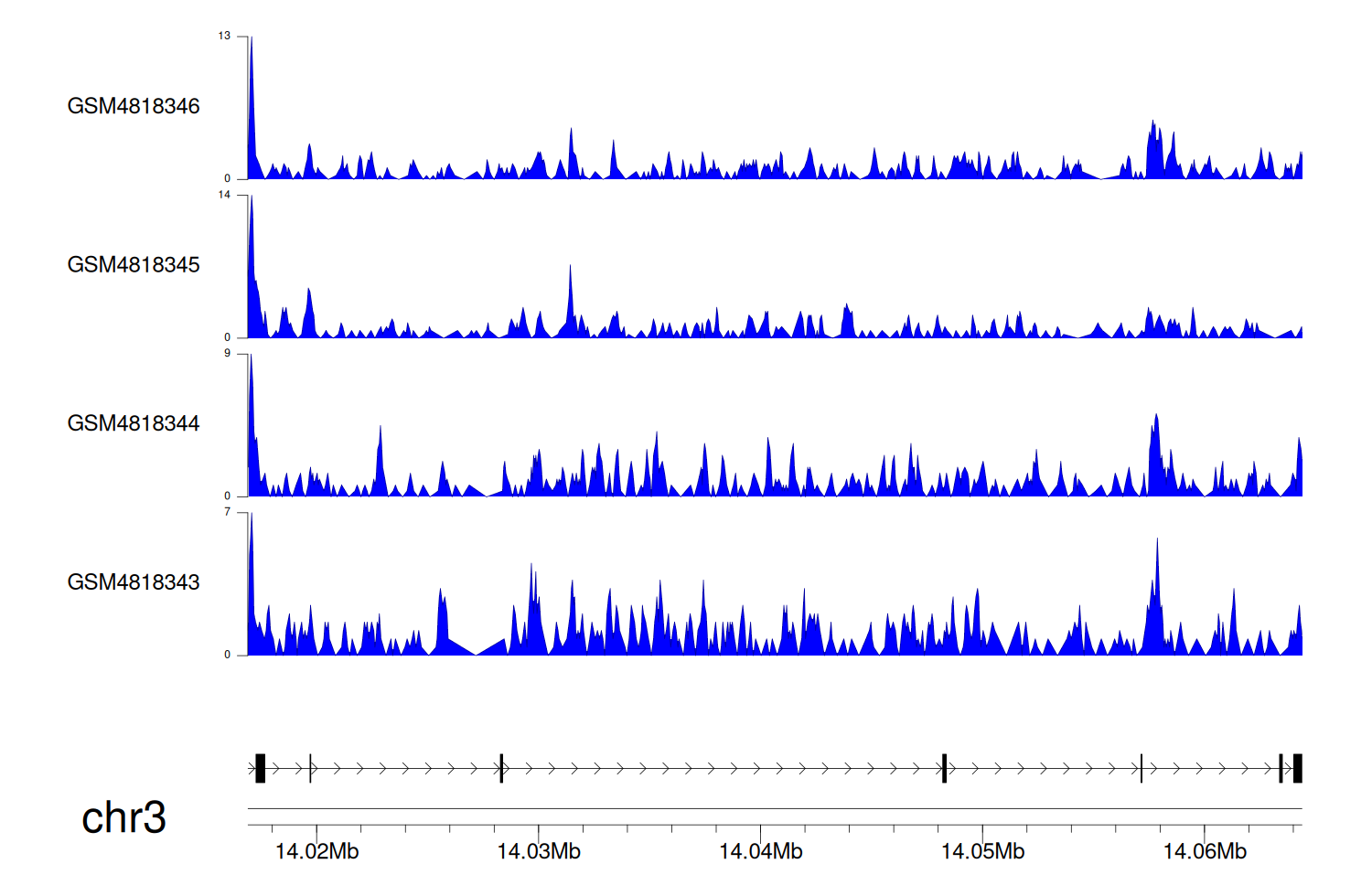Select the 14.03Mb position label
This screenshot has height=896, width=1372.
click(x=539, y=851)
